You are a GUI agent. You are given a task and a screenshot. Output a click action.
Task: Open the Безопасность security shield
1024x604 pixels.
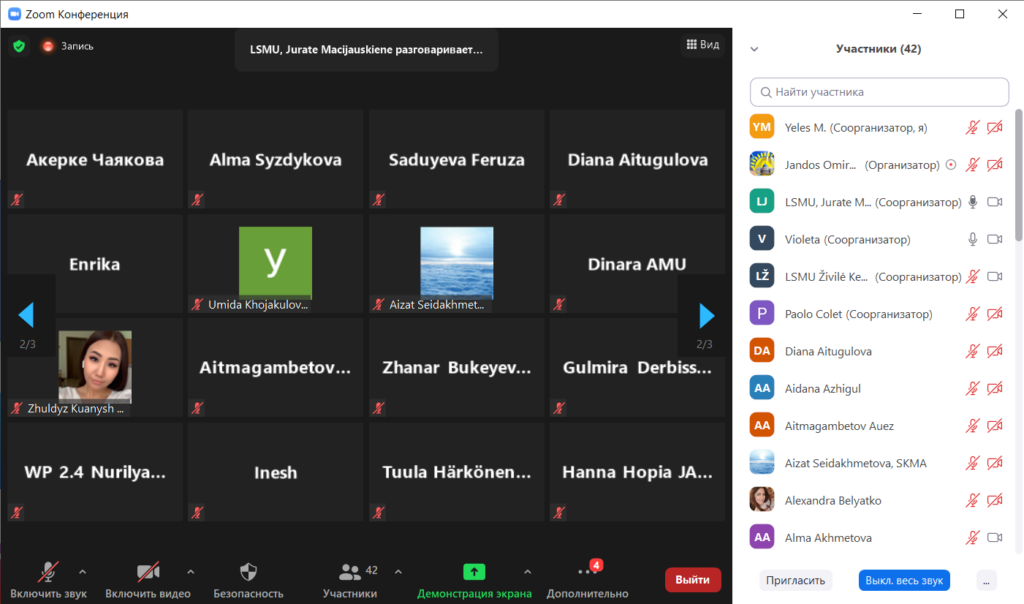tap(248, 573)
